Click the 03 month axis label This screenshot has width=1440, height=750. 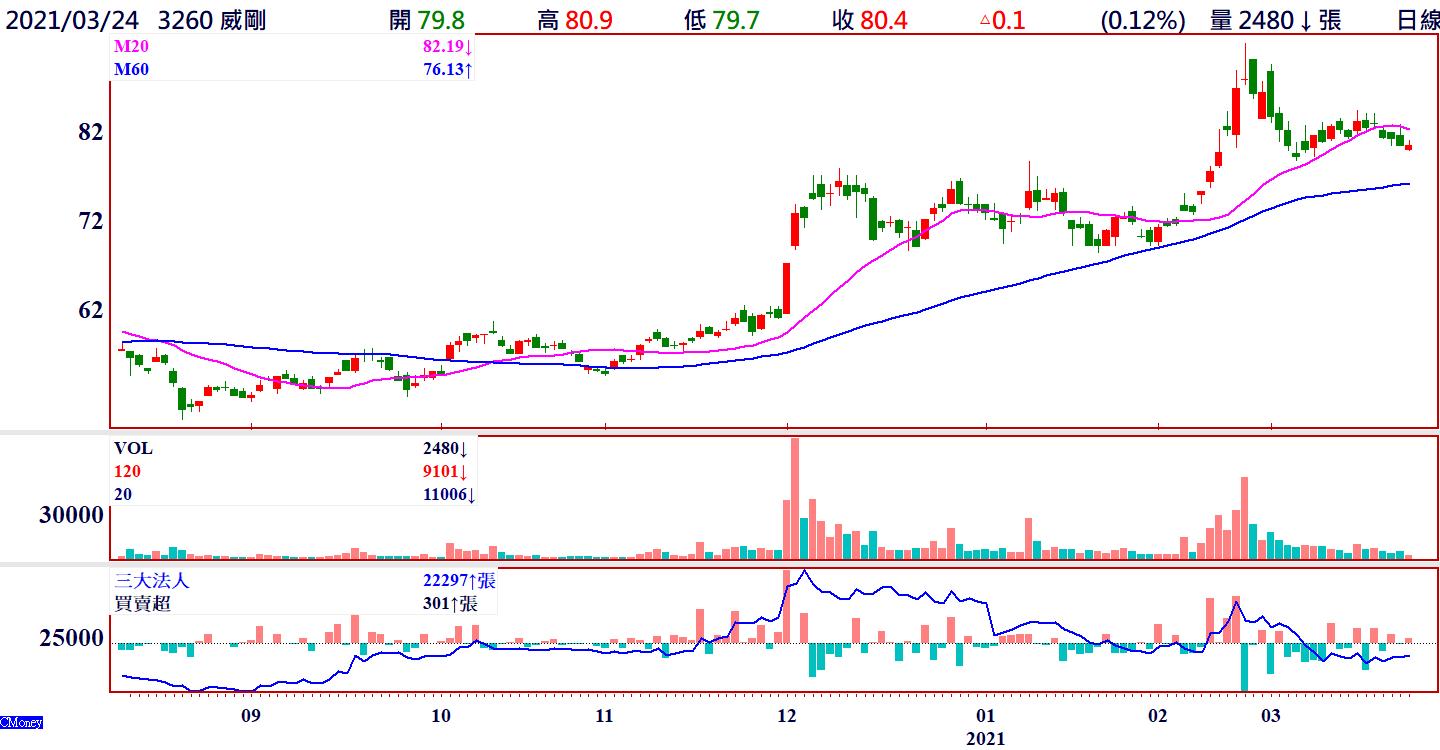pos(1271,716)
